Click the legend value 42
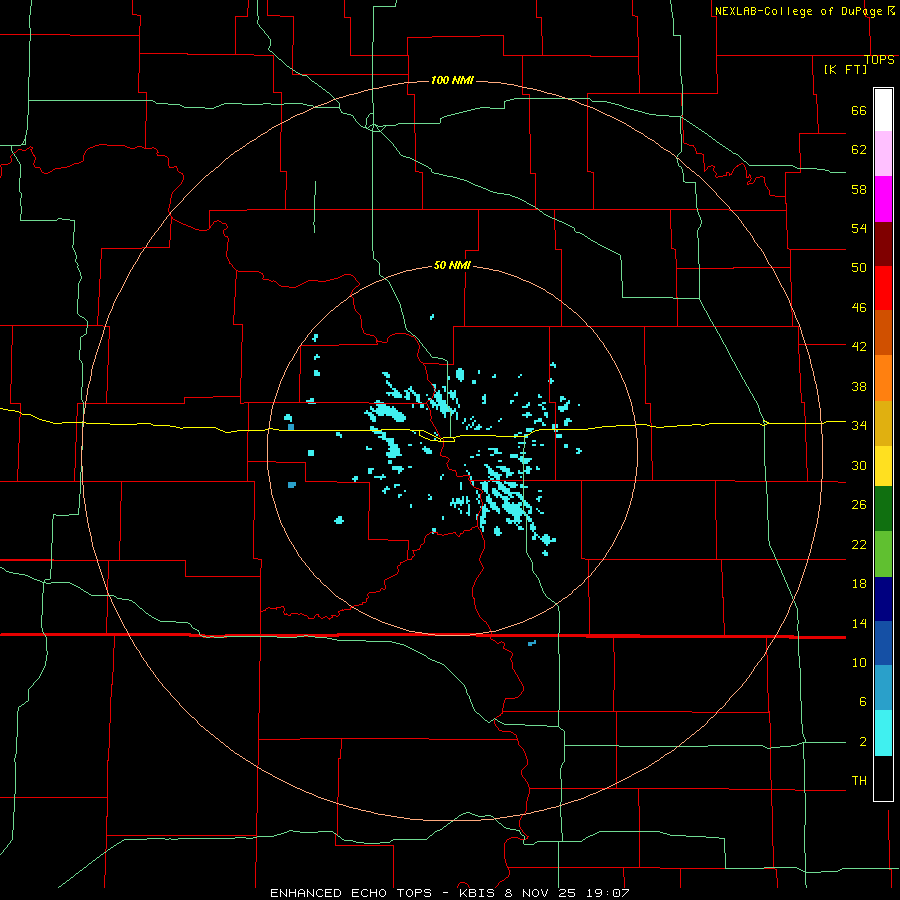This screenshot has width=900, height=900. click(x=859, y=346)
